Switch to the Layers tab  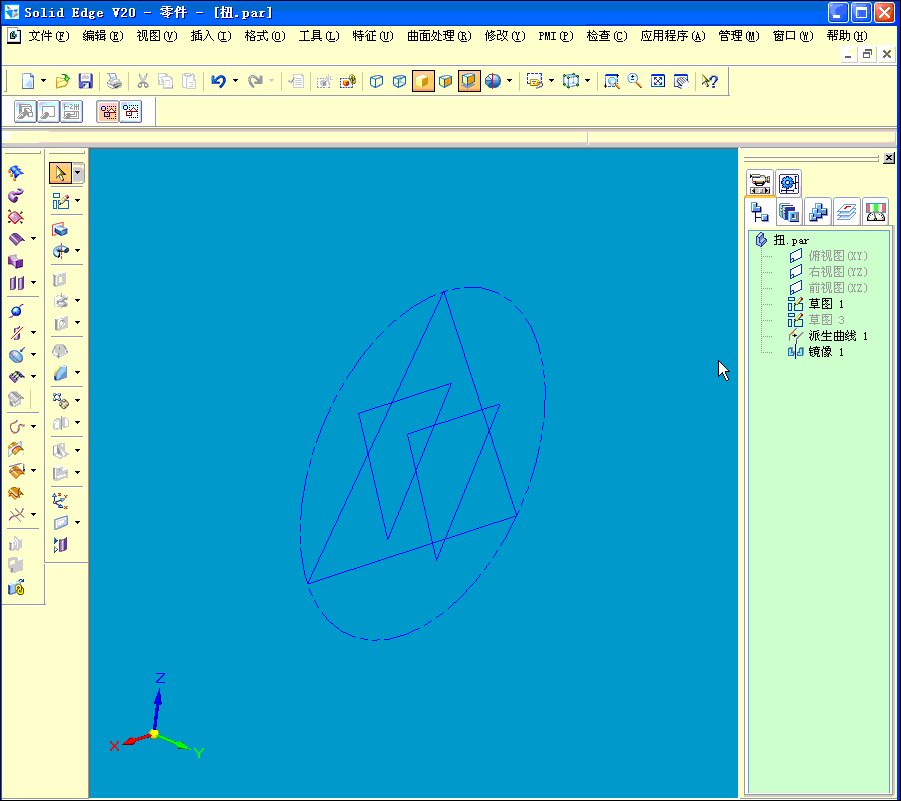[x=846, y=213]
